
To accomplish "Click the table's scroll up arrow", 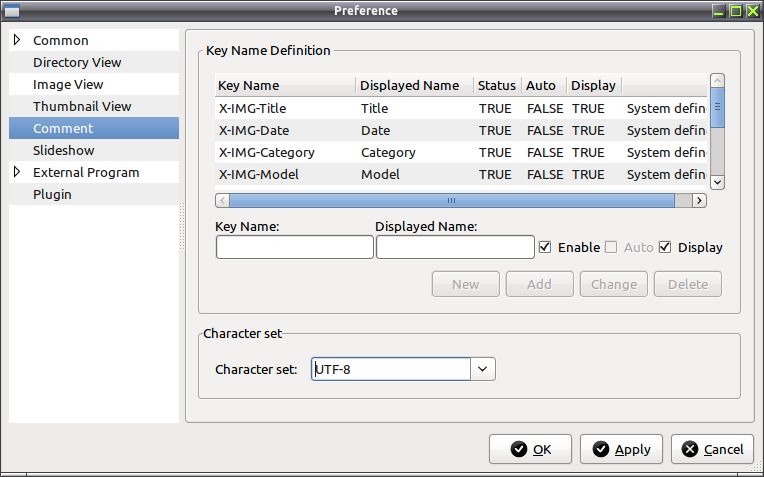I will coord(717,80).
